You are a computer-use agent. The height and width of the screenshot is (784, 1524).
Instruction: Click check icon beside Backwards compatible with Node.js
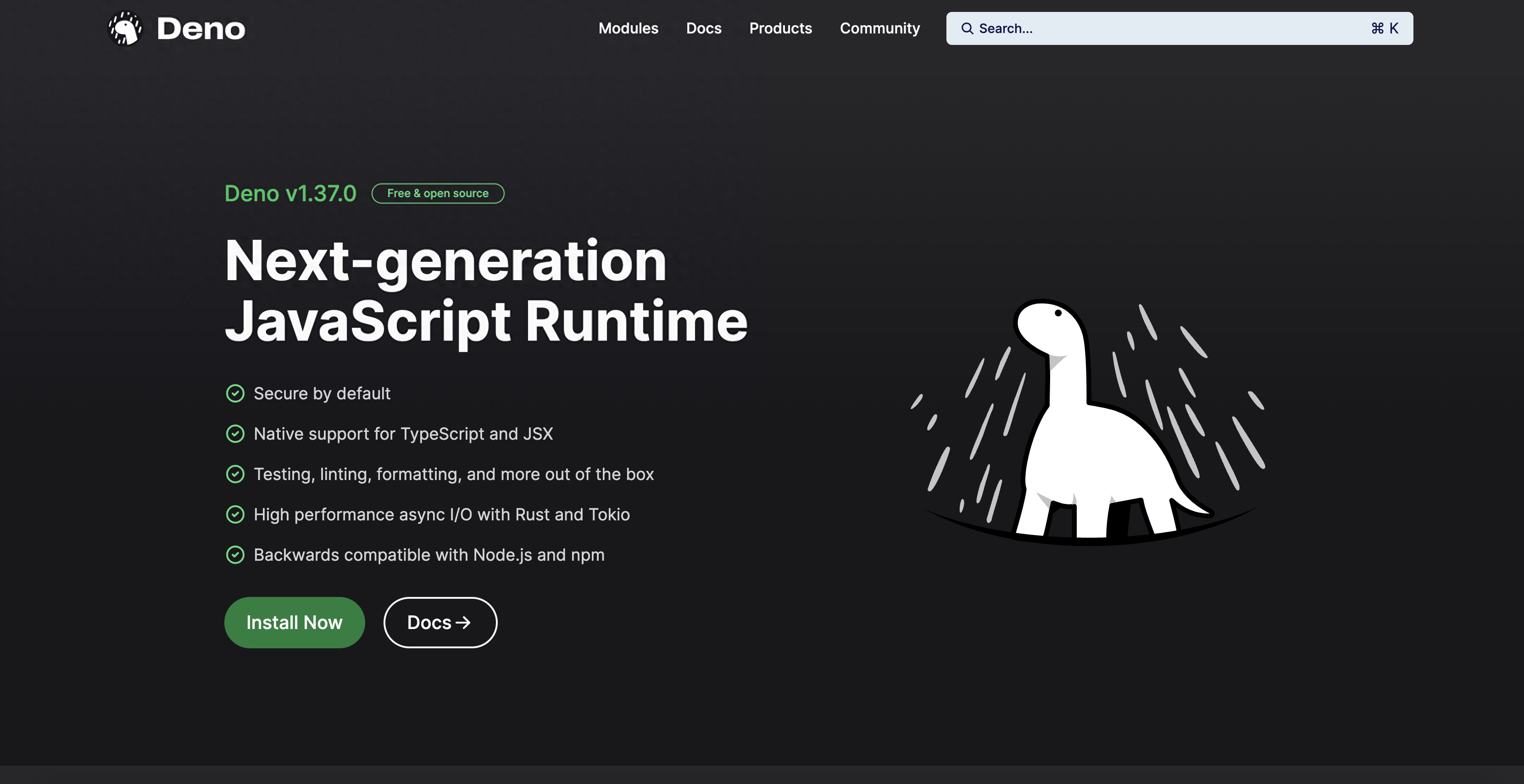235,555
